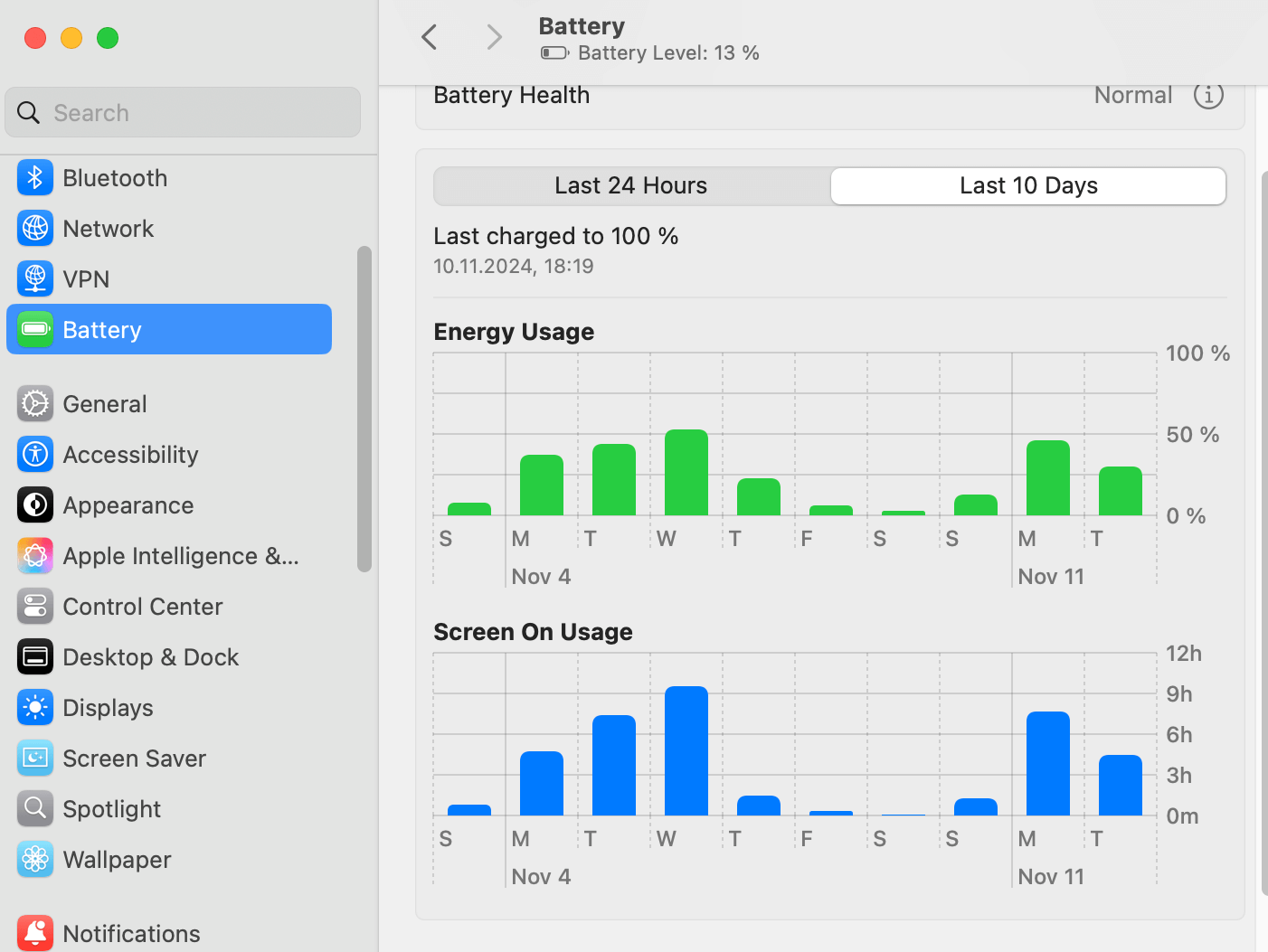
Task: Open Battery Health info button
Action: pos(1208,95)
